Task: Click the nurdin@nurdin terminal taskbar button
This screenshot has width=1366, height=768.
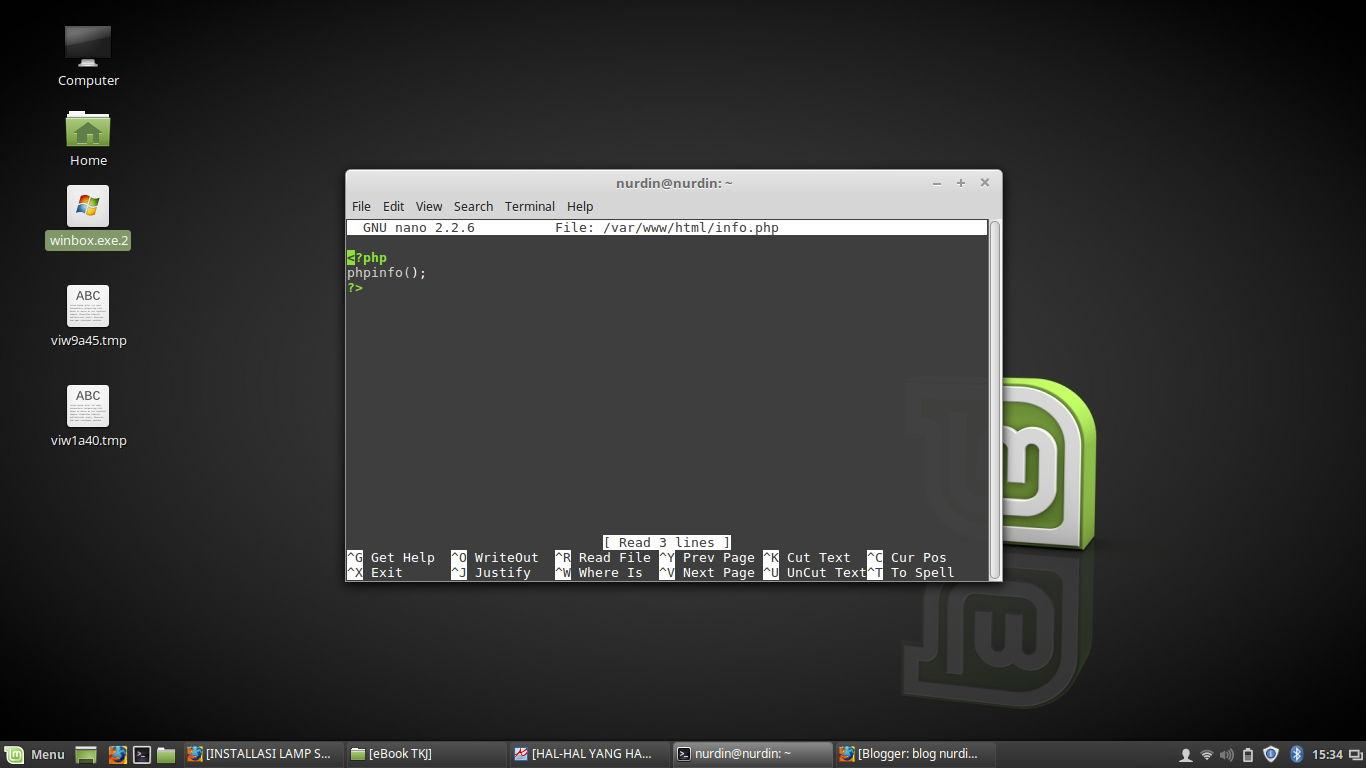Action: (753, 754)
